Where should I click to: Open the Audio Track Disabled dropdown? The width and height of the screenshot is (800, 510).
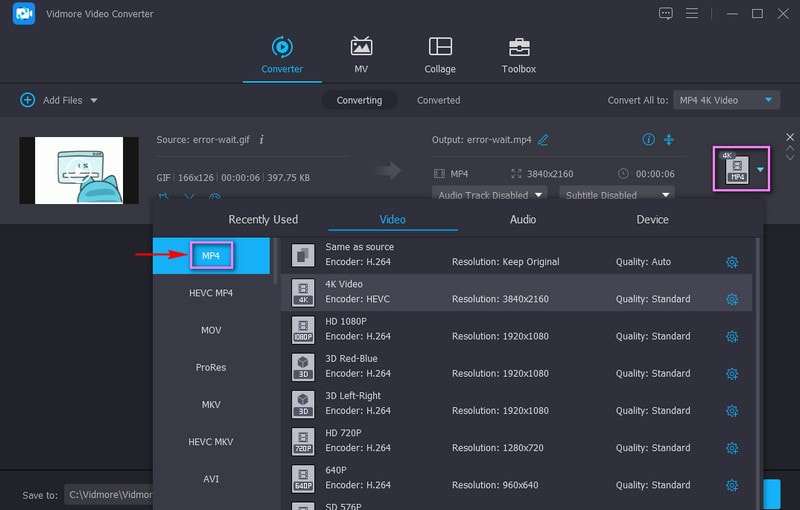point(490,195)
